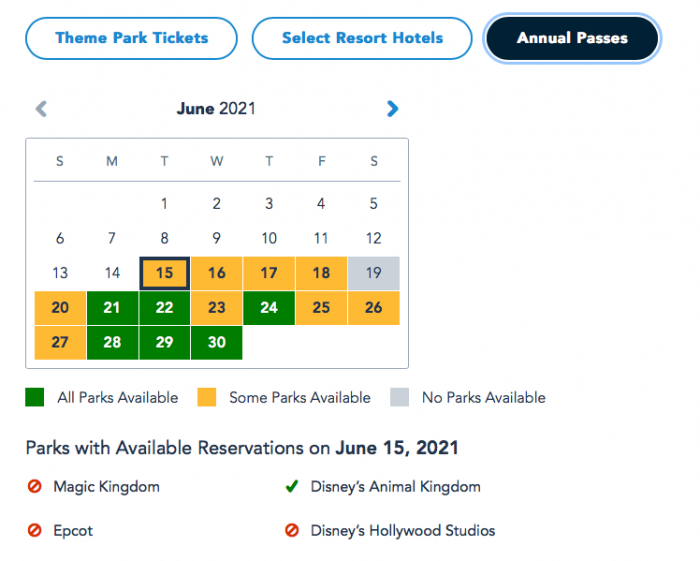The image size is (700, 561).
Task: Click the gray No Parks Available swatch
Action: point(400,398)
